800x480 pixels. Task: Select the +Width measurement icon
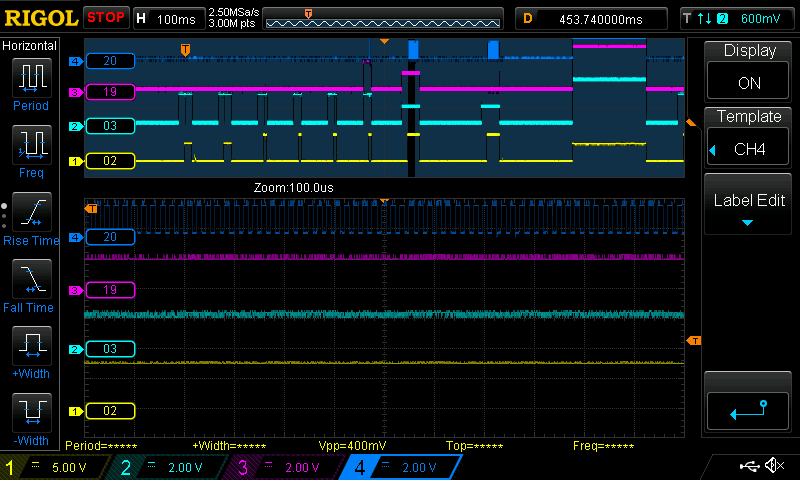[31, 346]
